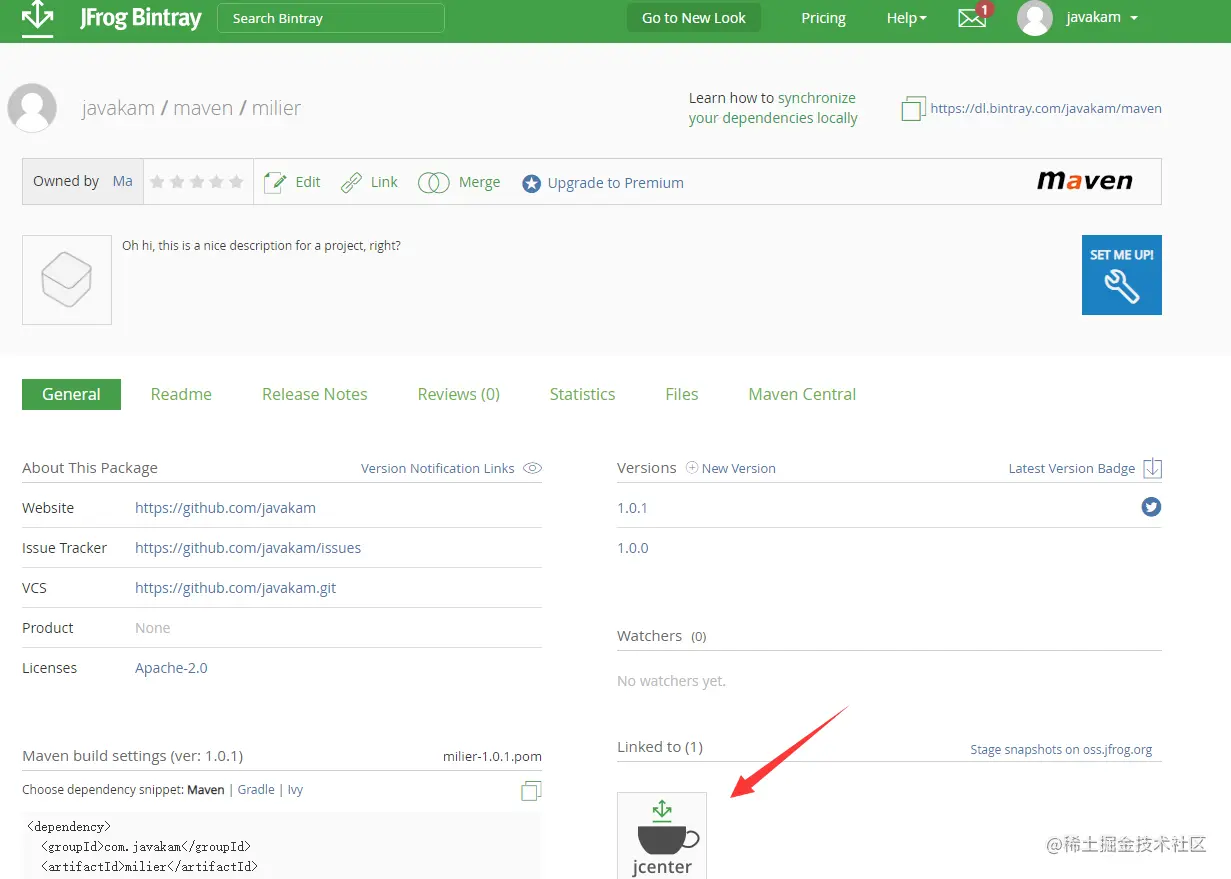
Task: Click the JFrog Bintray wordmark
Action: click(140, 18)
